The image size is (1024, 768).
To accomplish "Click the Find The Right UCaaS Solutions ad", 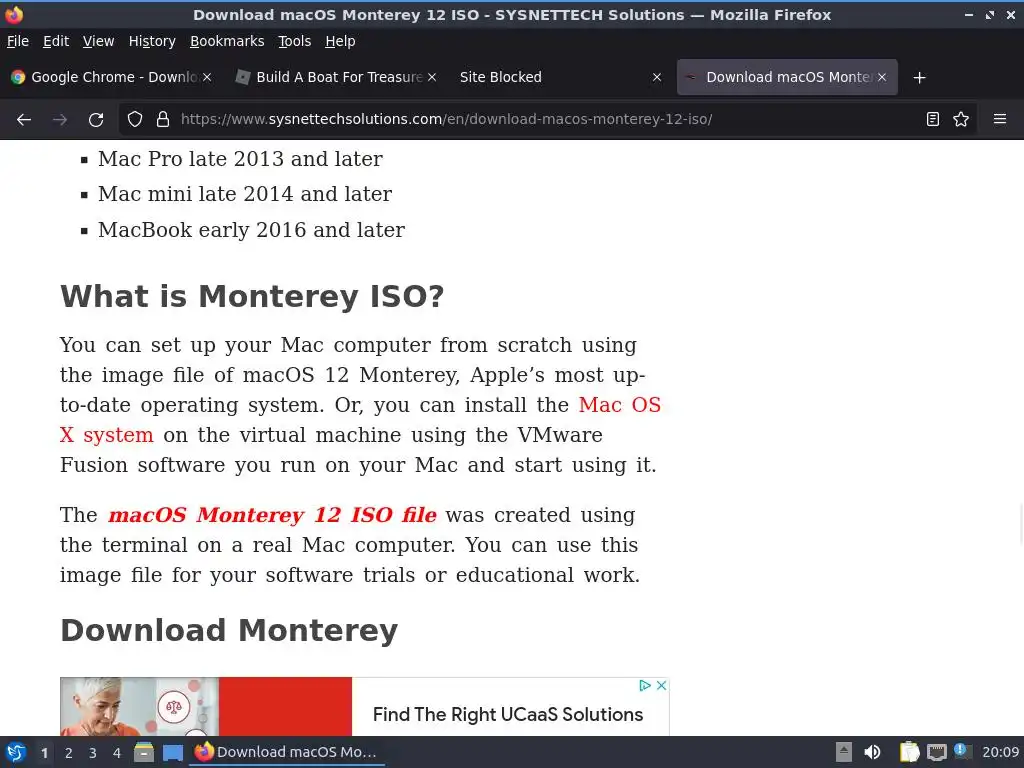I will 508,714.
